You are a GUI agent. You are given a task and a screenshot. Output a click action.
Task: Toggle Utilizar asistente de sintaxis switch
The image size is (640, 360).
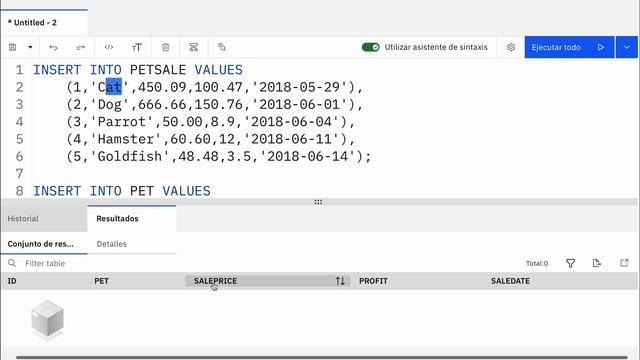(x=370, y=47)
